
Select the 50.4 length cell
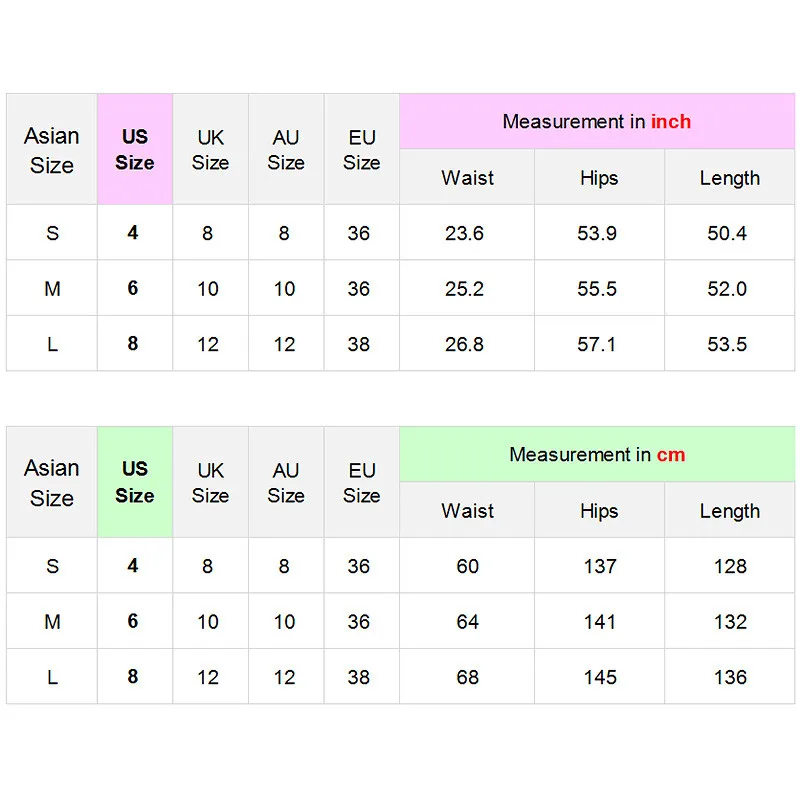point(727,234)
